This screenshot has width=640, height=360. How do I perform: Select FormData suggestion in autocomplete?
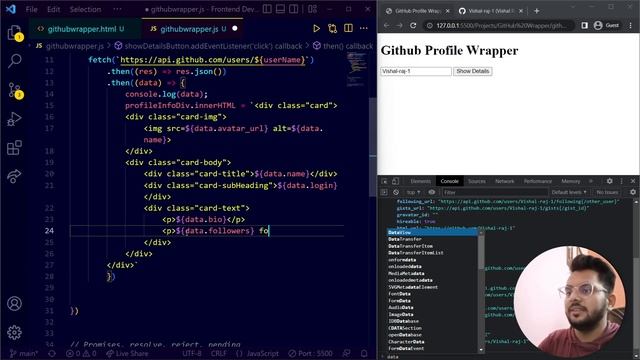pyautogui.click(x=433, y=301)
